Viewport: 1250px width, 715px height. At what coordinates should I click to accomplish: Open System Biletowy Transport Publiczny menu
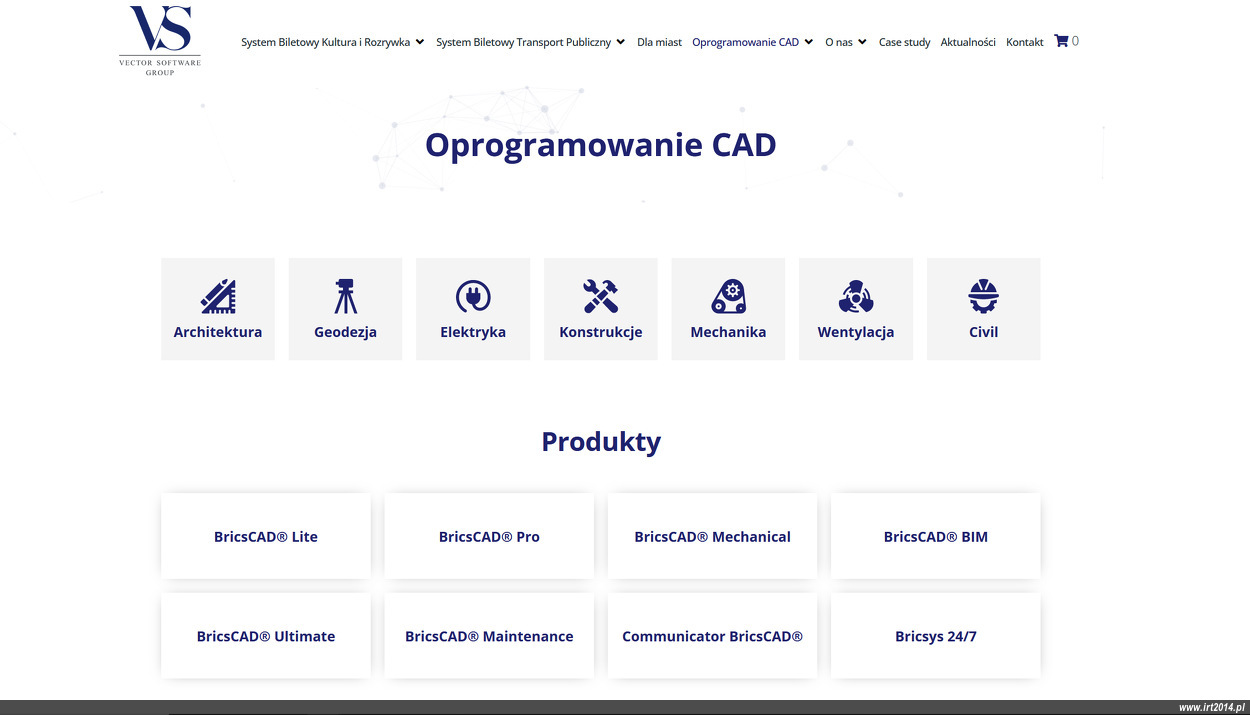[524, 42]
